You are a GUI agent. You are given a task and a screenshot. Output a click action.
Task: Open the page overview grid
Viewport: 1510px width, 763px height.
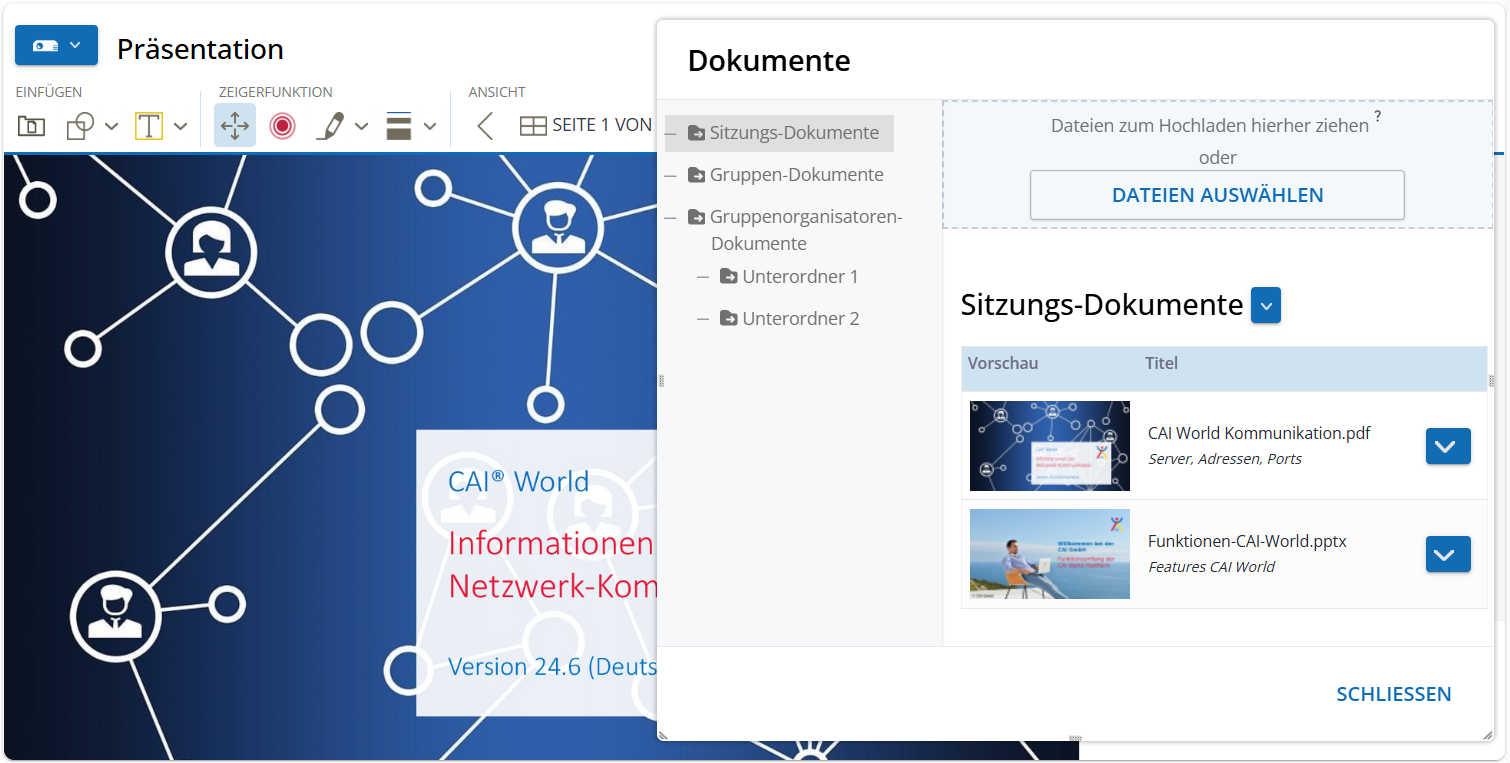pyautogui.click(x=533, y=126)
